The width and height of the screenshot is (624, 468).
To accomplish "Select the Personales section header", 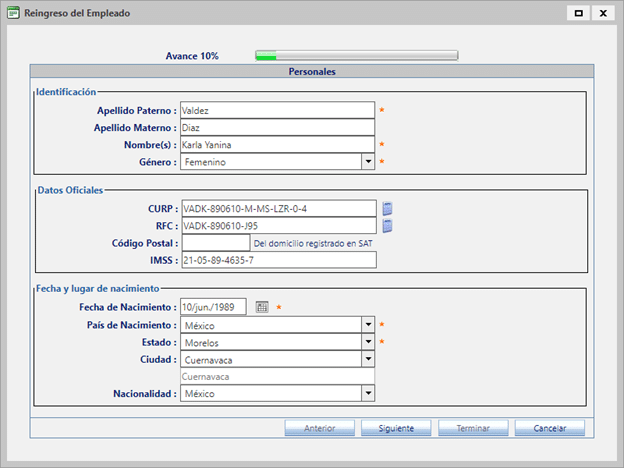I will 312,72.
